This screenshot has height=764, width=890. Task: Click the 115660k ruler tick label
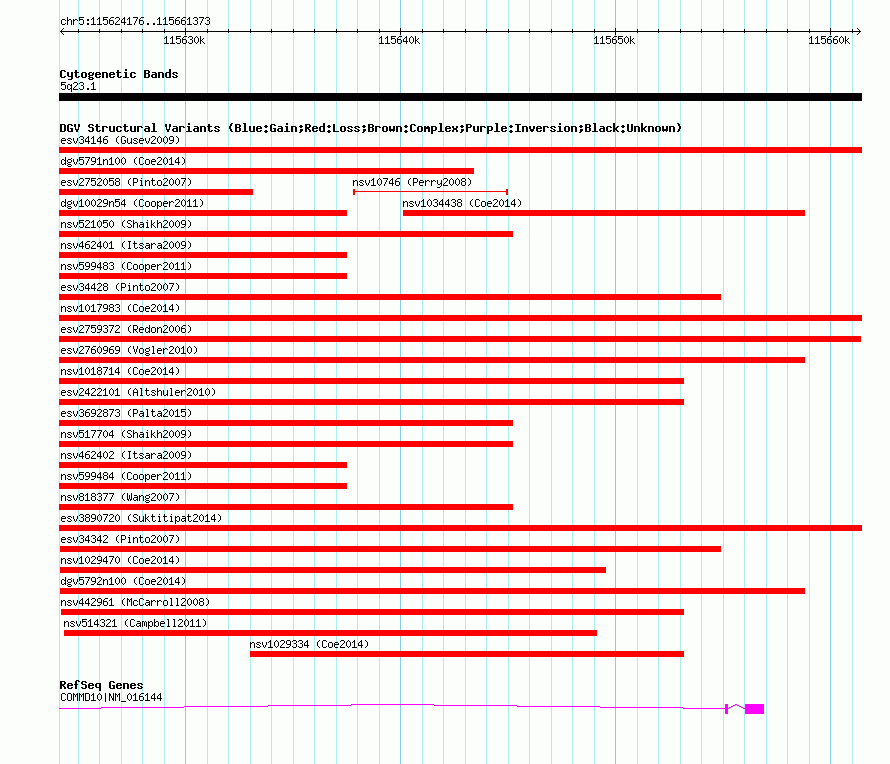click(829, 40)
